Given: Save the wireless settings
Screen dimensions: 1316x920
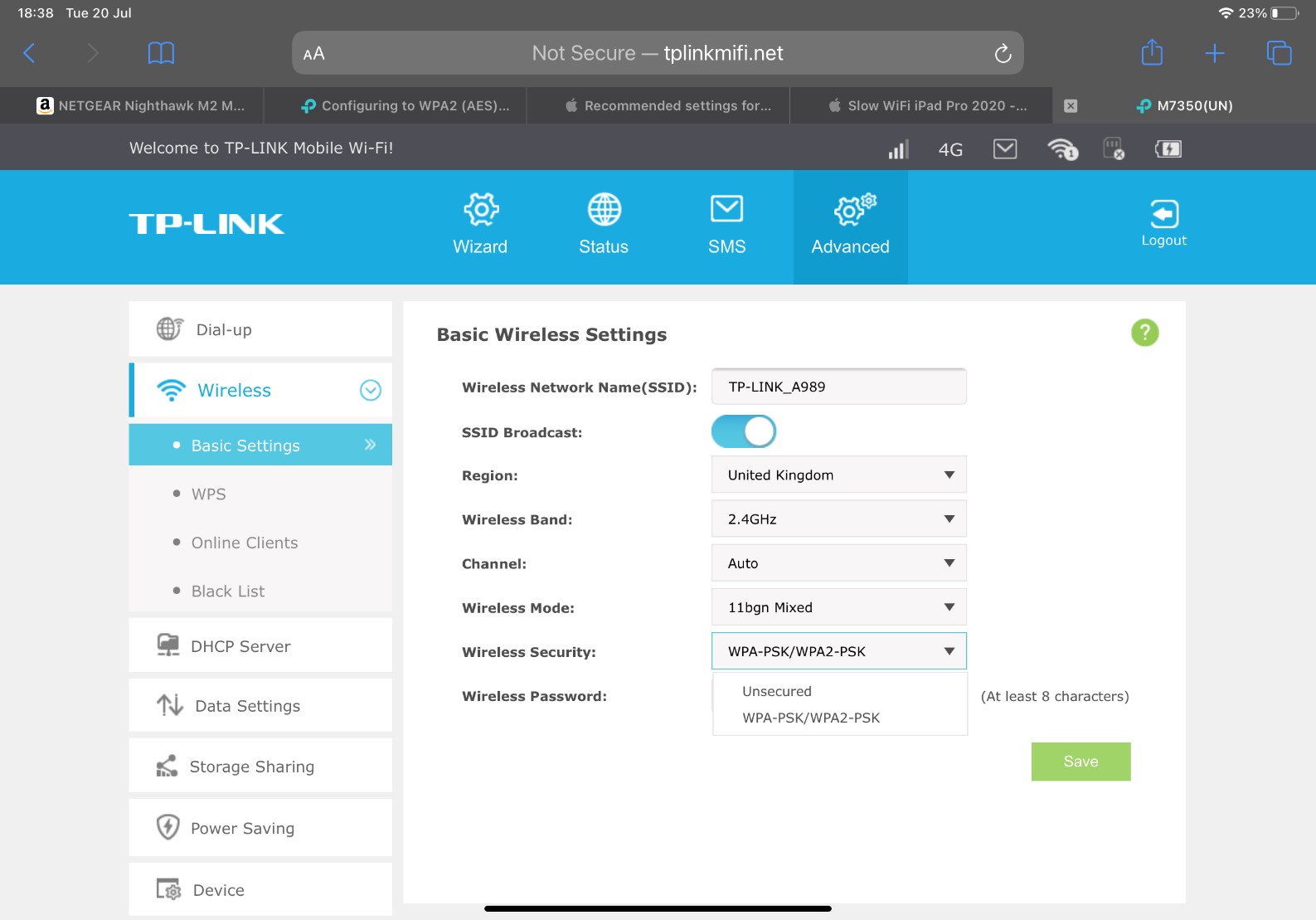Looking at the screenshot, I should pyautogui.click(x=1081, y=762).
